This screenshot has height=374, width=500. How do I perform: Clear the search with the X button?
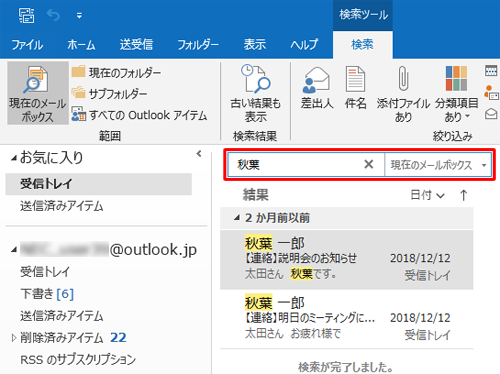(x=369, y=164)
